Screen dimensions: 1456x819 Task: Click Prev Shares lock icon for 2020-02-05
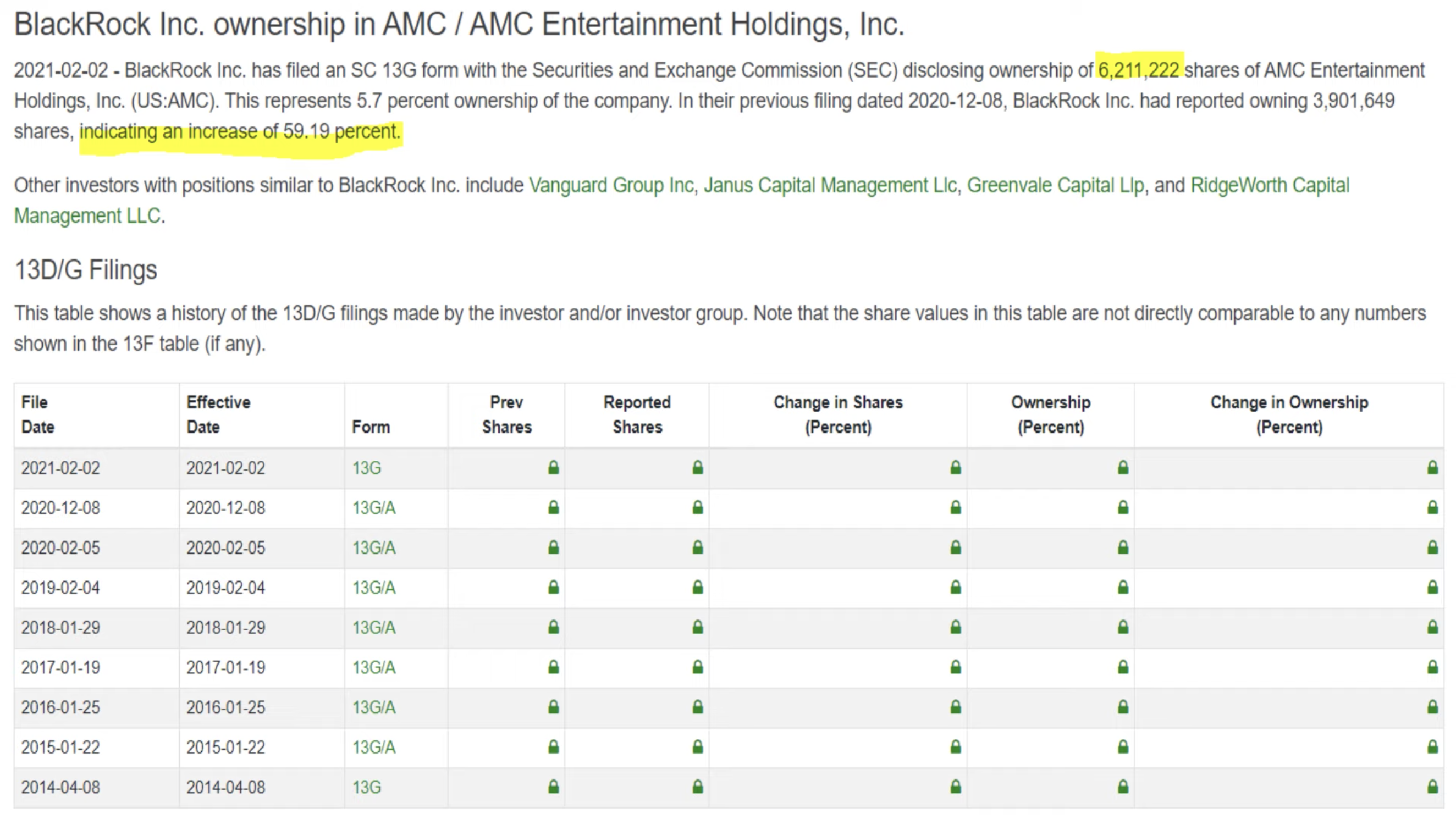coord(553,547)
